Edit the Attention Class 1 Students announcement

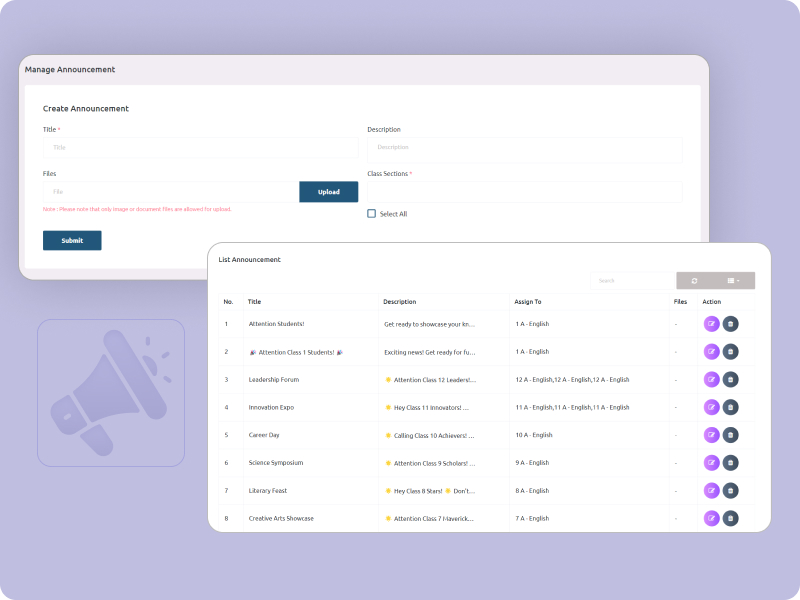point(711,351)
